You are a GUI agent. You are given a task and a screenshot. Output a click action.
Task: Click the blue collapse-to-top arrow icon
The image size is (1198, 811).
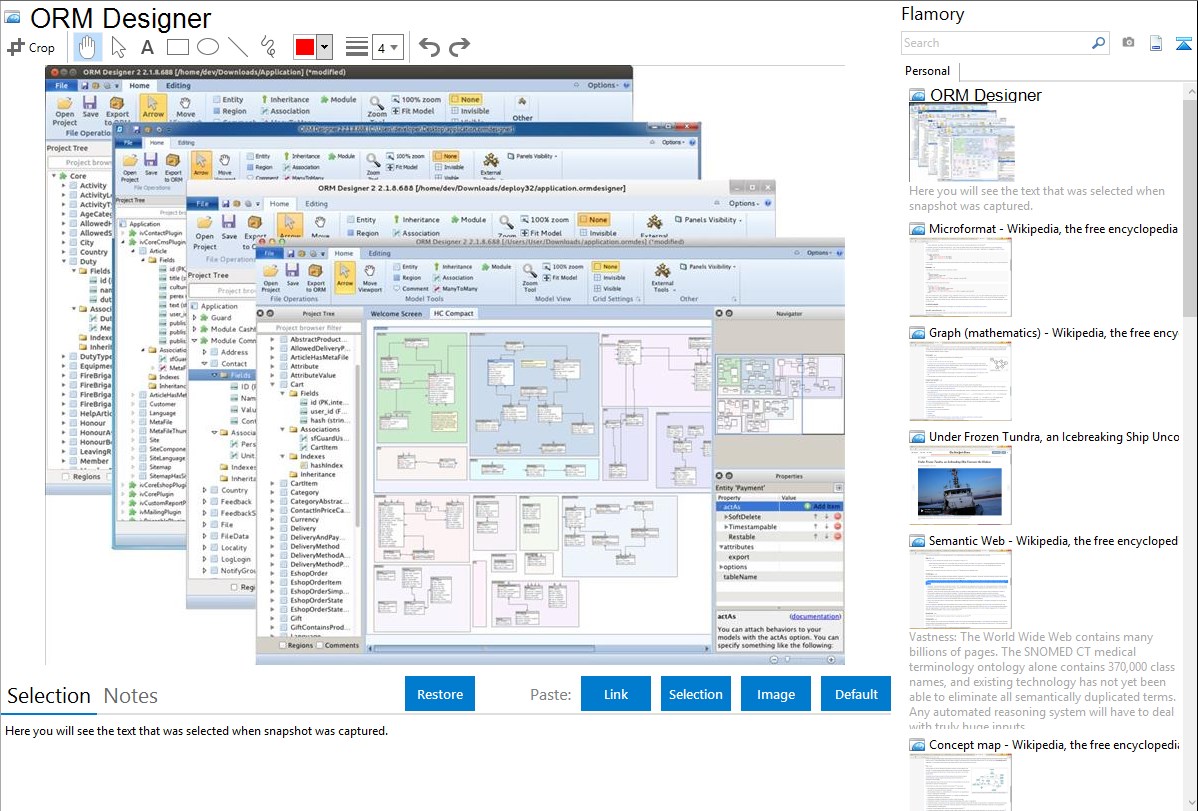tap(1183, 43)
